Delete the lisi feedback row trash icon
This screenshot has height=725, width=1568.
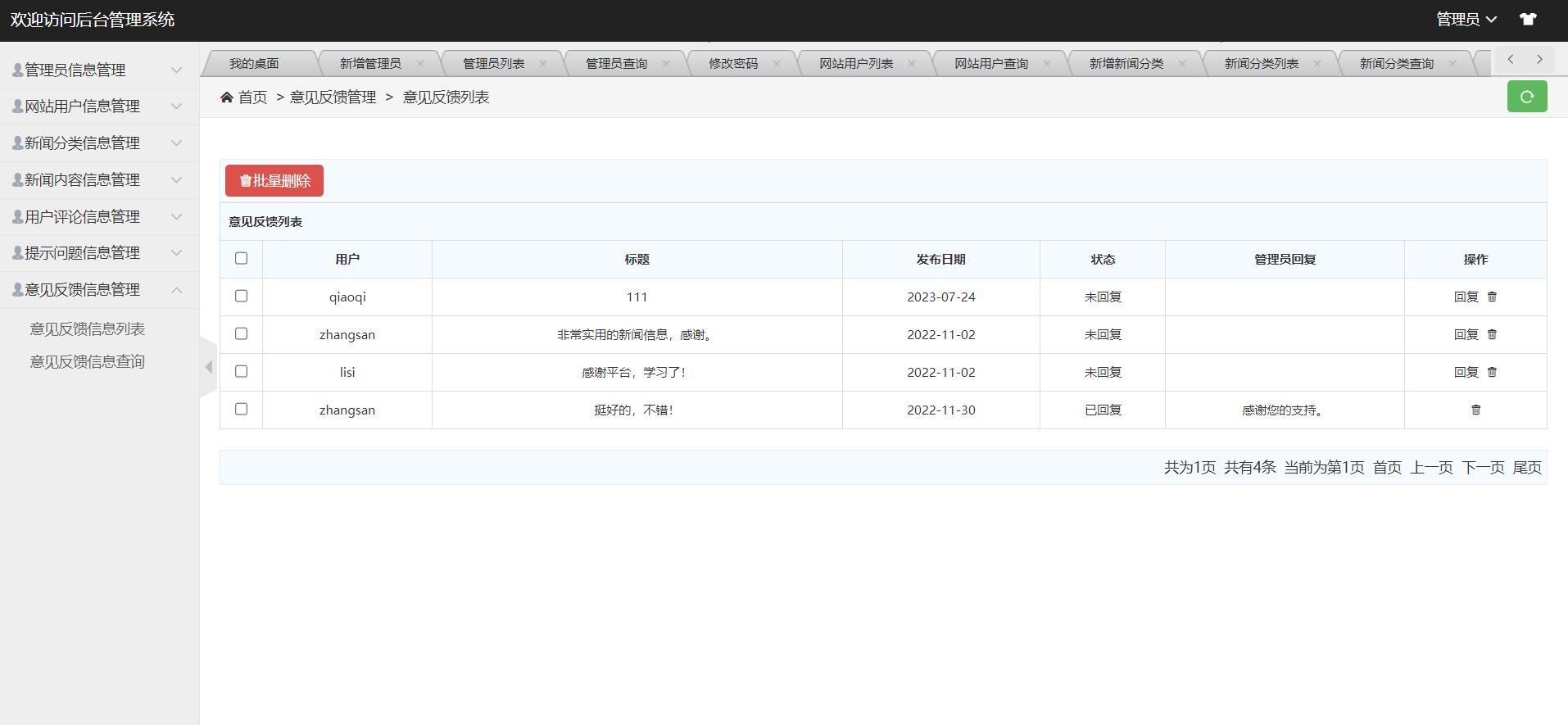click(1492, 372)
